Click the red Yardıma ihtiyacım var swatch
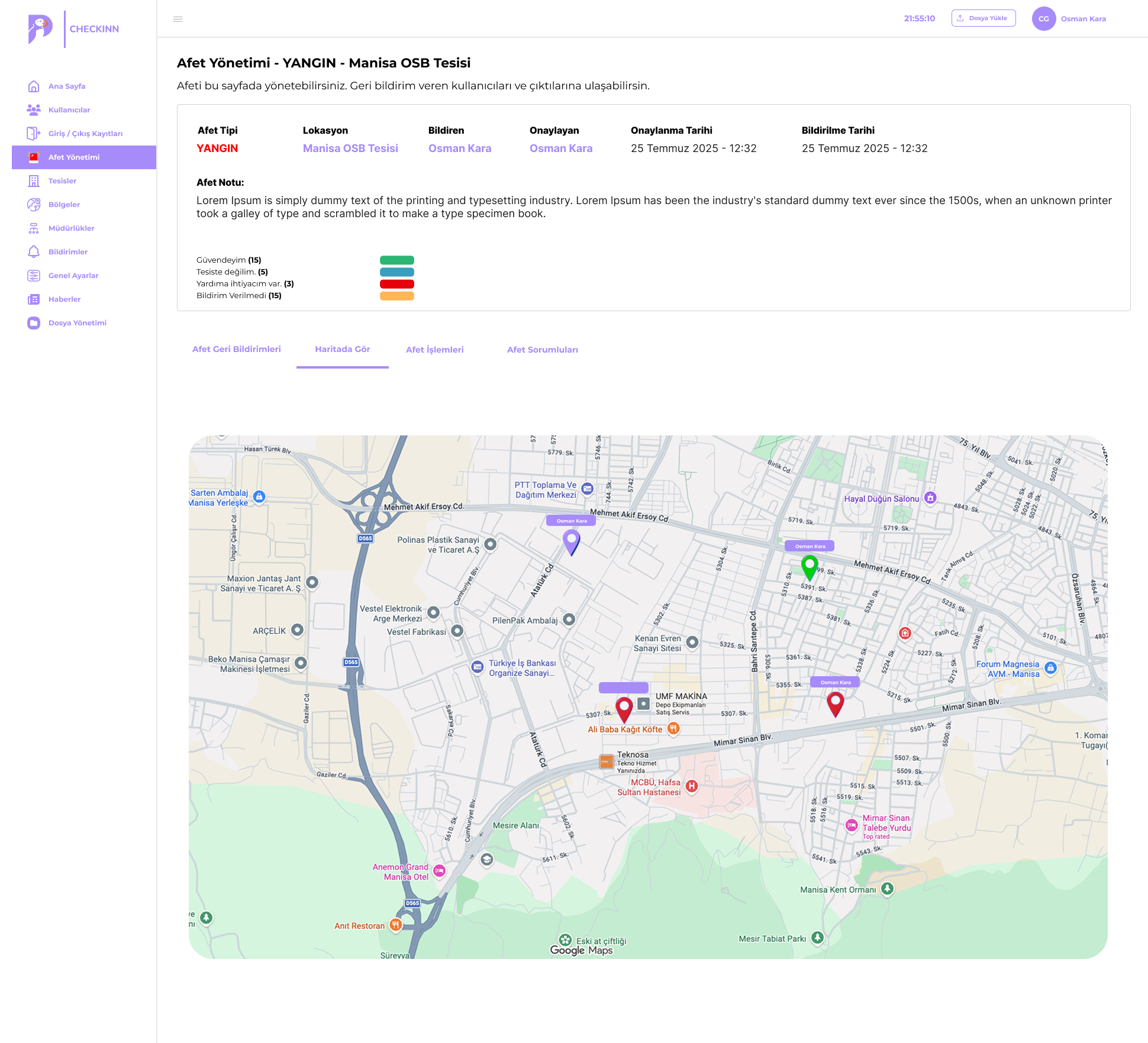Viewport: 1148px width, 1043px height. (x=397, y=284)
